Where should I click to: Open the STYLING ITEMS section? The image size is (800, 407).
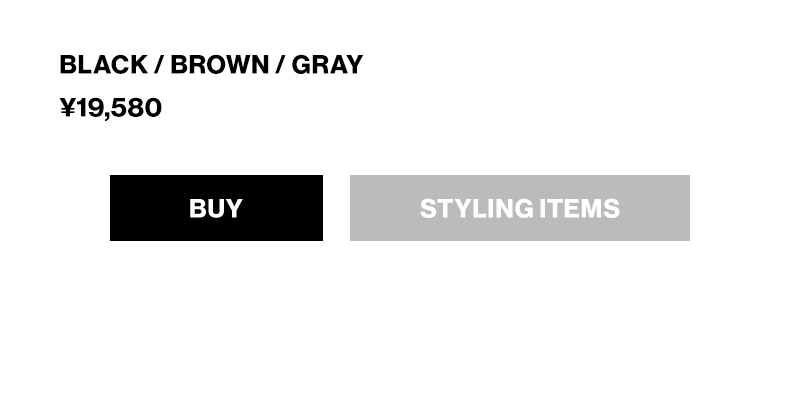pyautogui.click(x=519, y=208)
